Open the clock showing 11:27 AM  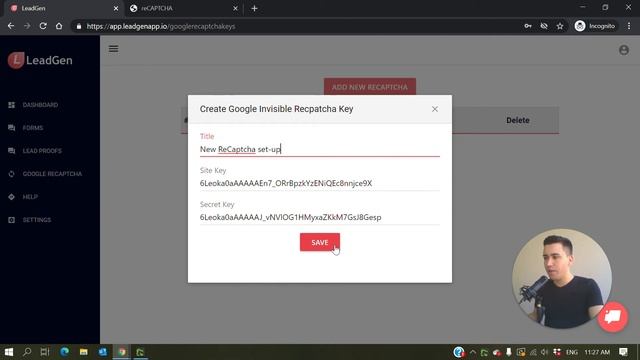pyautogui.click(x=597, y=352)
